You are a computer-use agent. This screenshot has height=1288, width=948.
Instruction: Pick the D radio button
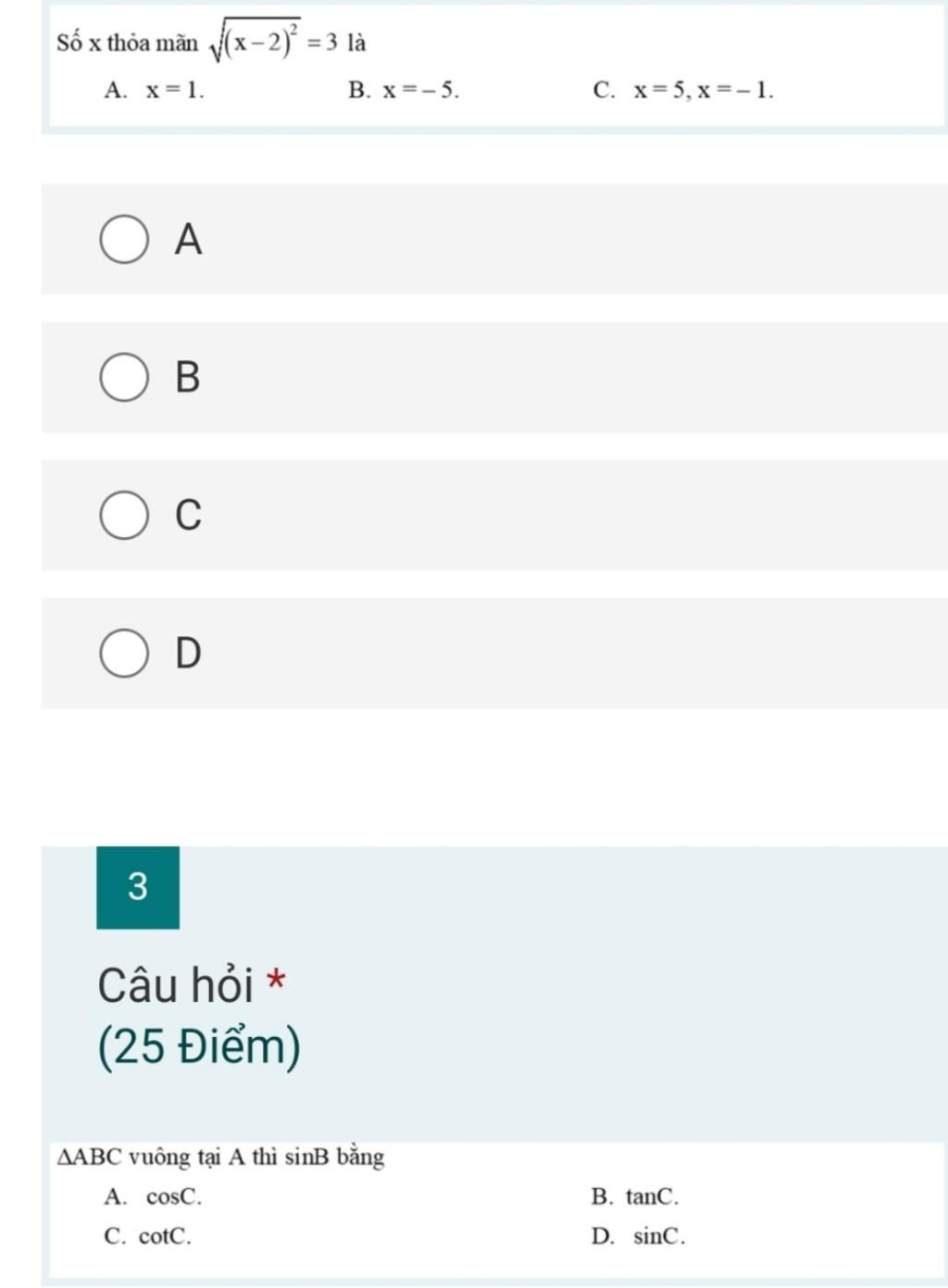[x=124, y=654]
